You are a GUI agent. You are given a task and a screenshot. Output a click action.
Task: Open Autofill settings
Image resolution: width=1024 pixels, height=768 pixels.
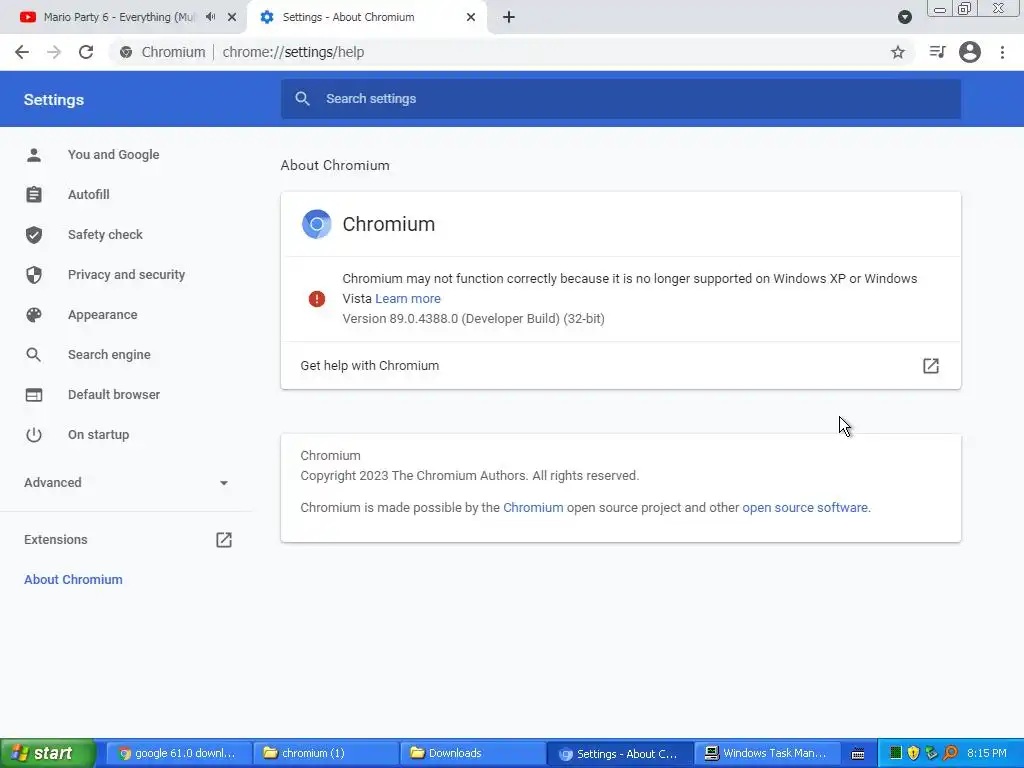click(x=89, y=195)
